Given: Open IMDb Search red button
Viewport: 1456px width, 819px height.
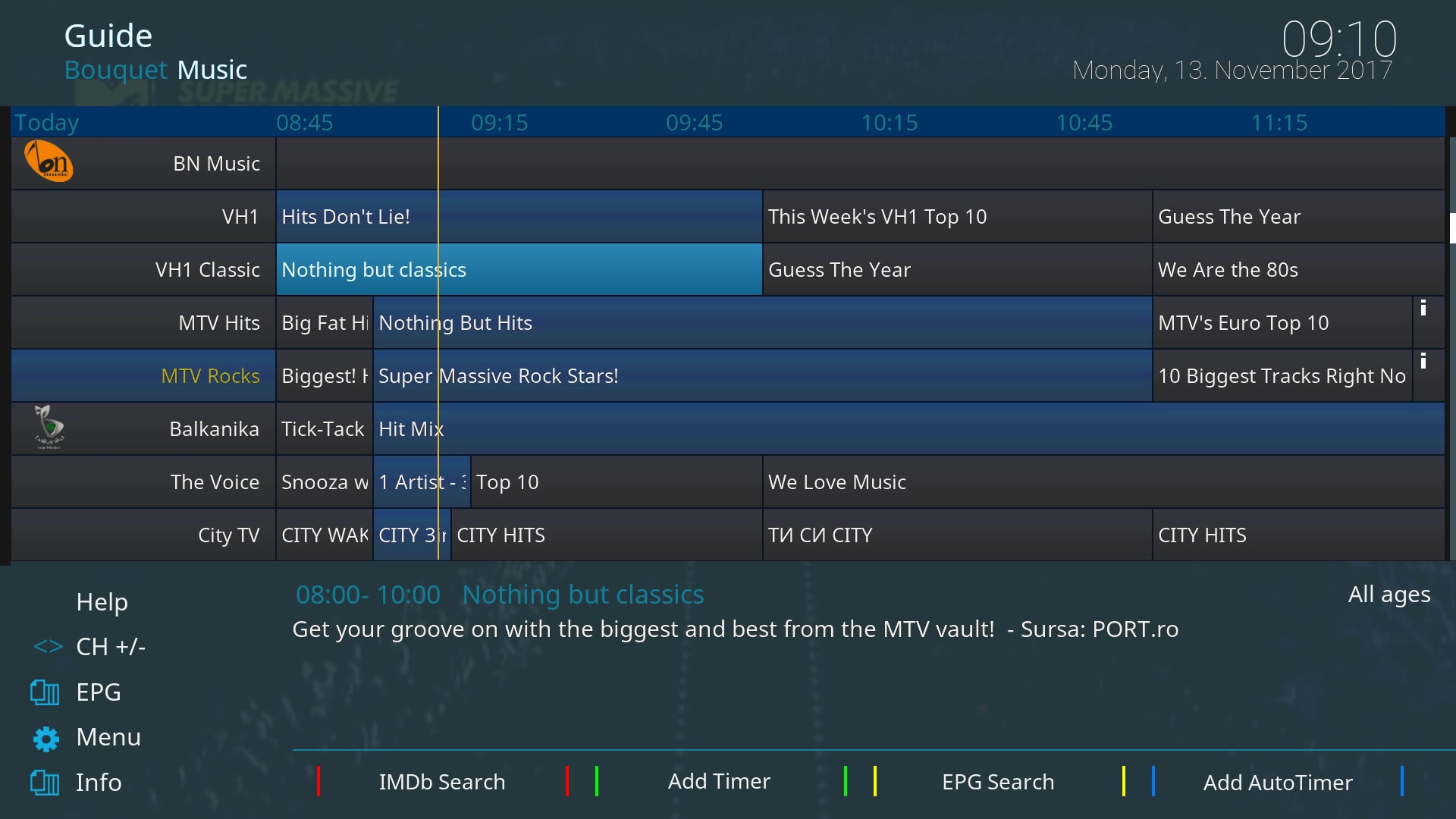Looking at the screenshot, I should point(442,782).
